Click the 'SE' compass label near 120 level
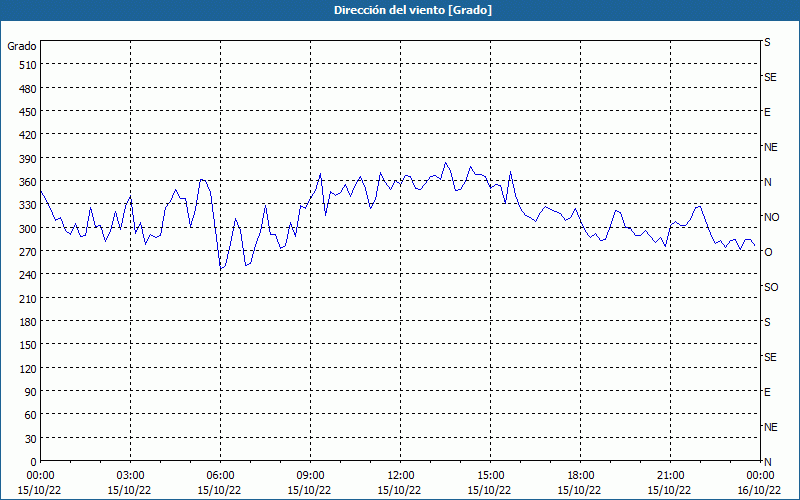Screen dimensions: 800x500 pos(770,357)
